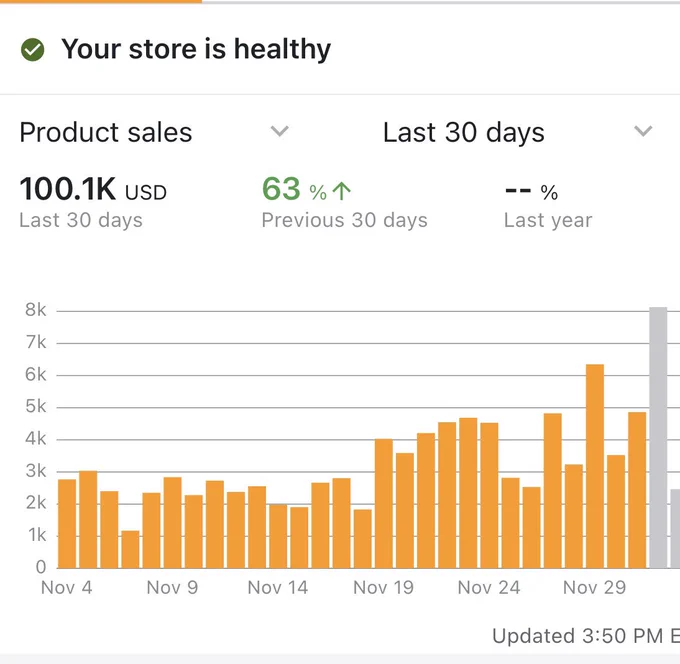Click the green upward arrow icon
This screenshot has width=680, height=664.
pos(342,191)
